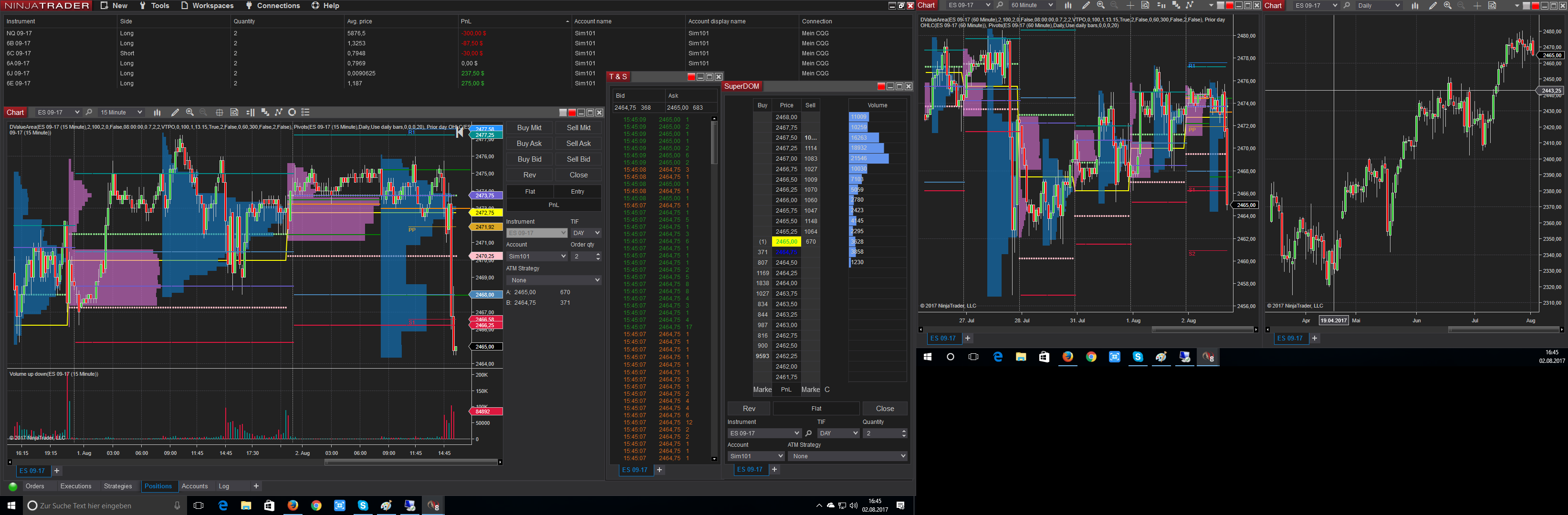
Task: Open the Tools menu
Action: point(154,5)
